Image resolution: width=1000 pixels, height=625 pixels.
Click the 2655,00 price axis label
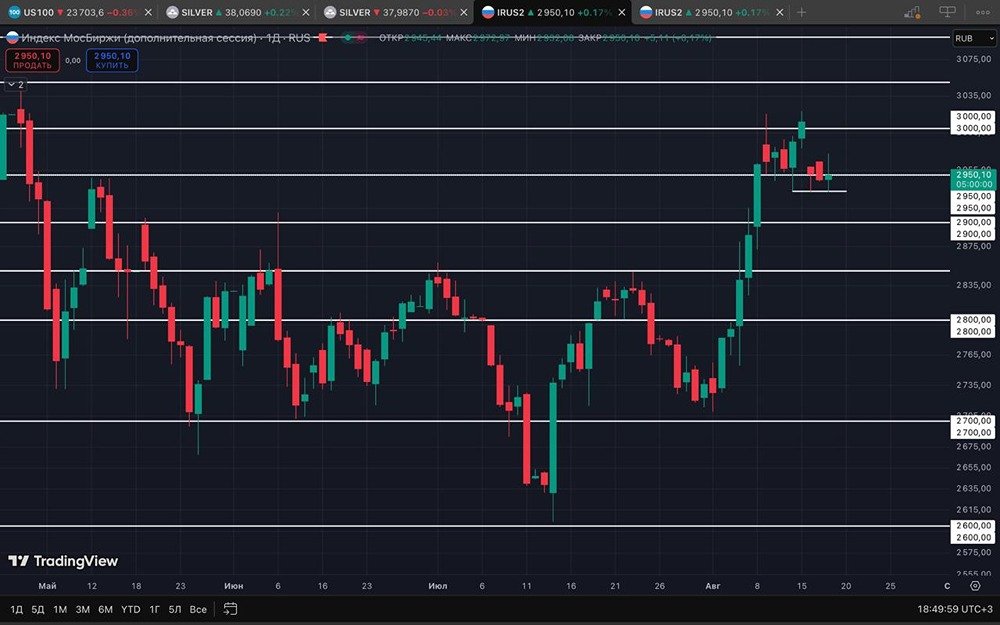pos(974,467)
